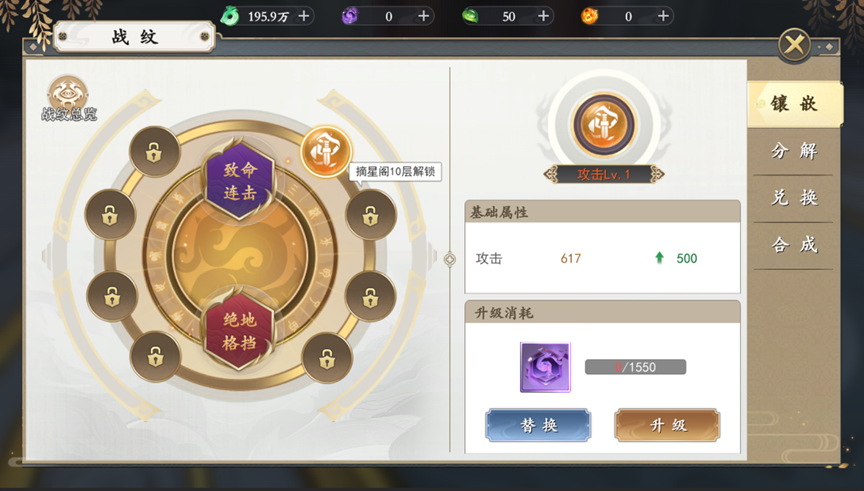Click the large attack rune emblem preview
This screenshot has height=491, width=864.
click(x=604, y=124)
